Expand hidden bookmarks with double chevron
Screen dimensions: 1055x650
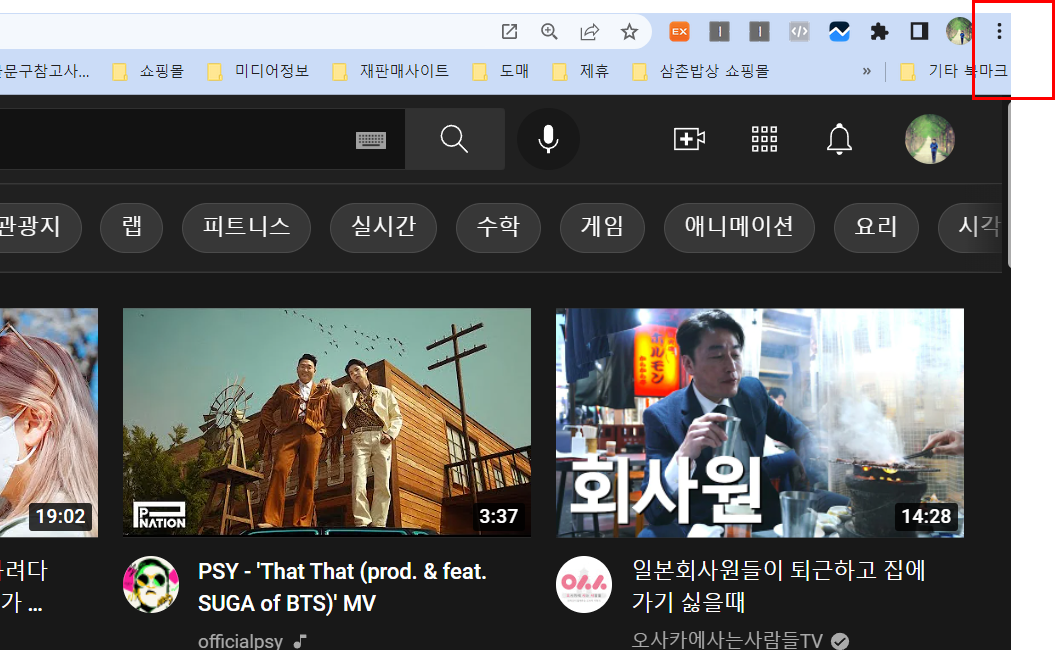[867, 71]
